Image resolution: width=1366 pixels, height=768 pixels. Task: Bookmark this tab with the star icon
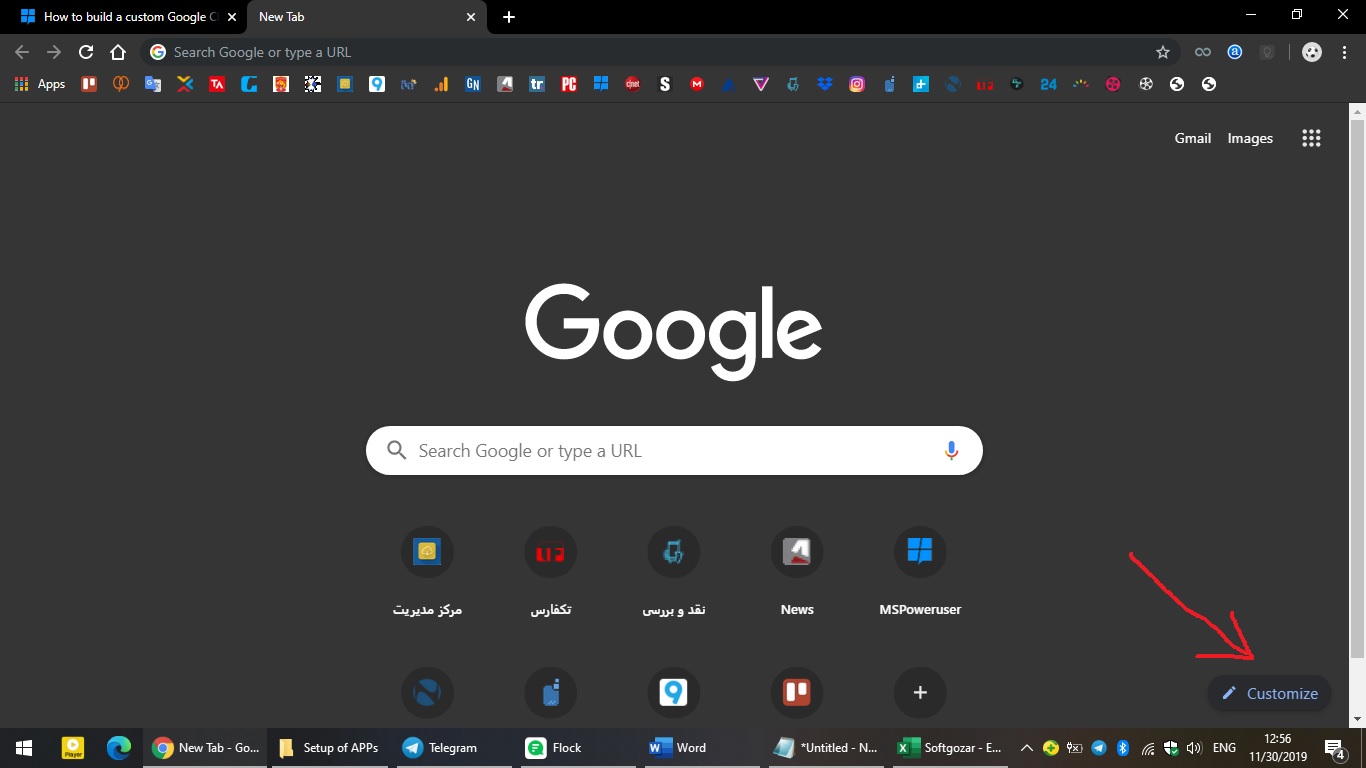coord(1162,52)
